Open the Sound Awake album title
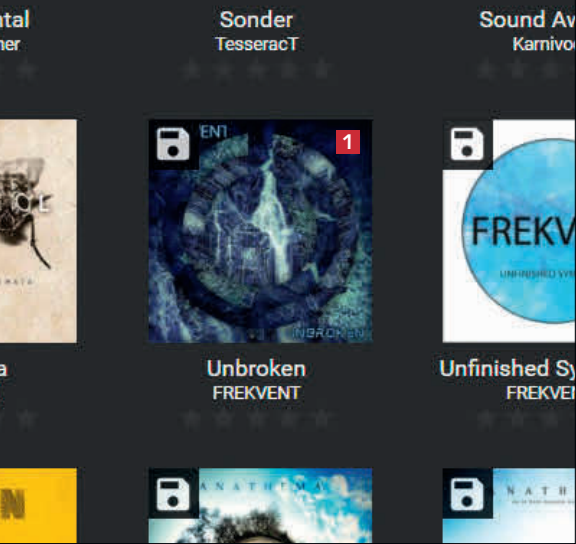This screenshot has width=576, height=544. click(x=528, y=19)
